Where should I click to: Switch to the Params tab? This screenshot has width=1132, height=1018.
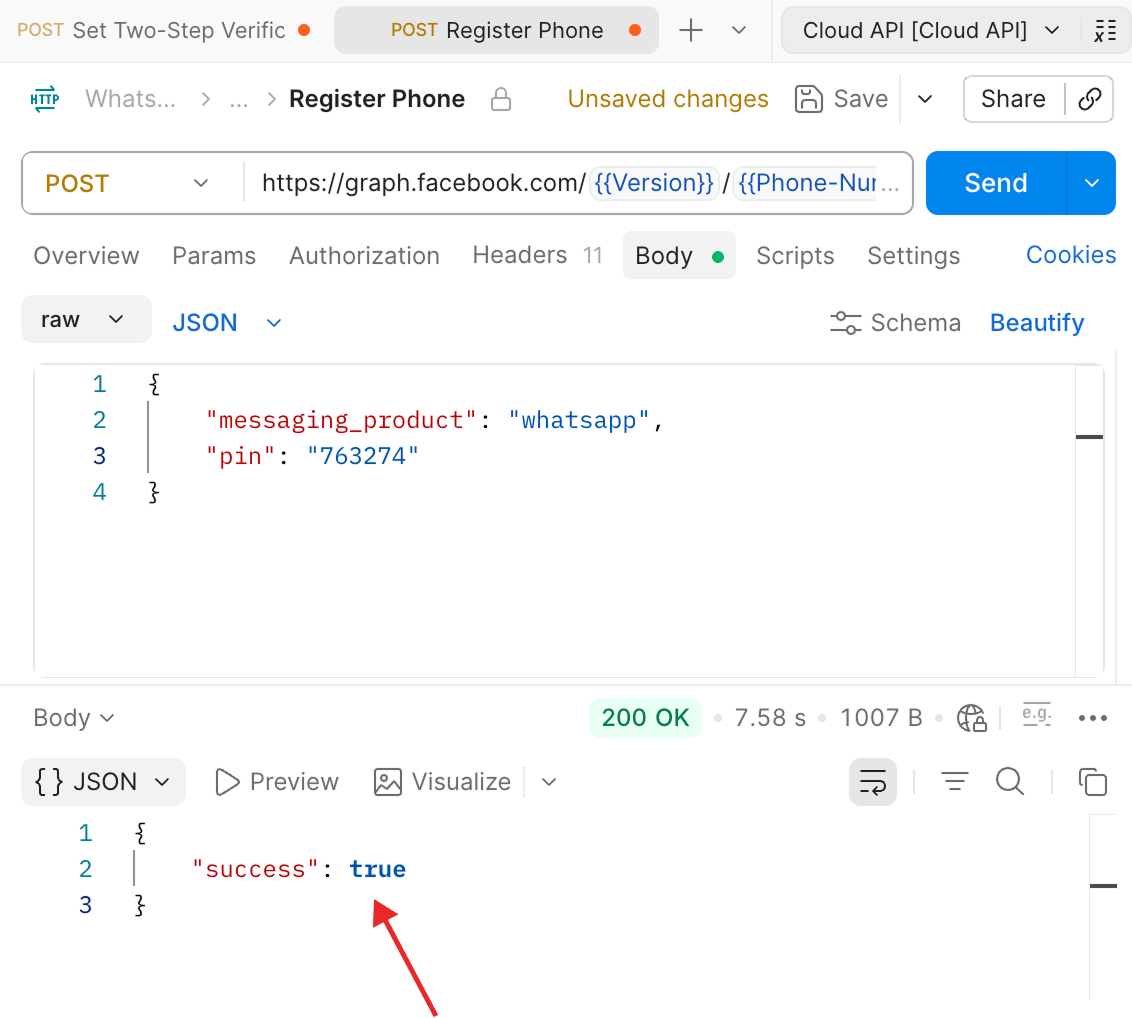pyautogui.click(x=214, y=256)
